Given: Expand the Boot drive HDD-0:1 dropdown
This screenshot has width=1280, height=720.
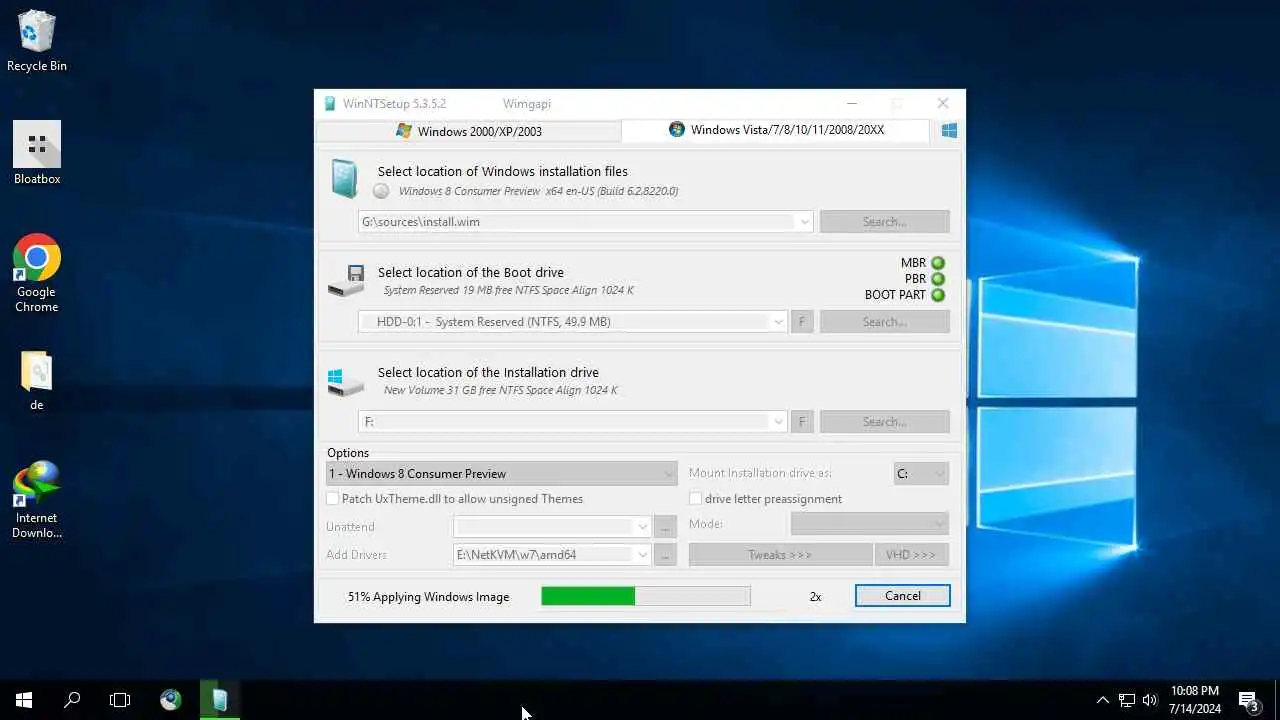Looking at the screenshot, I should pos(778,322).
